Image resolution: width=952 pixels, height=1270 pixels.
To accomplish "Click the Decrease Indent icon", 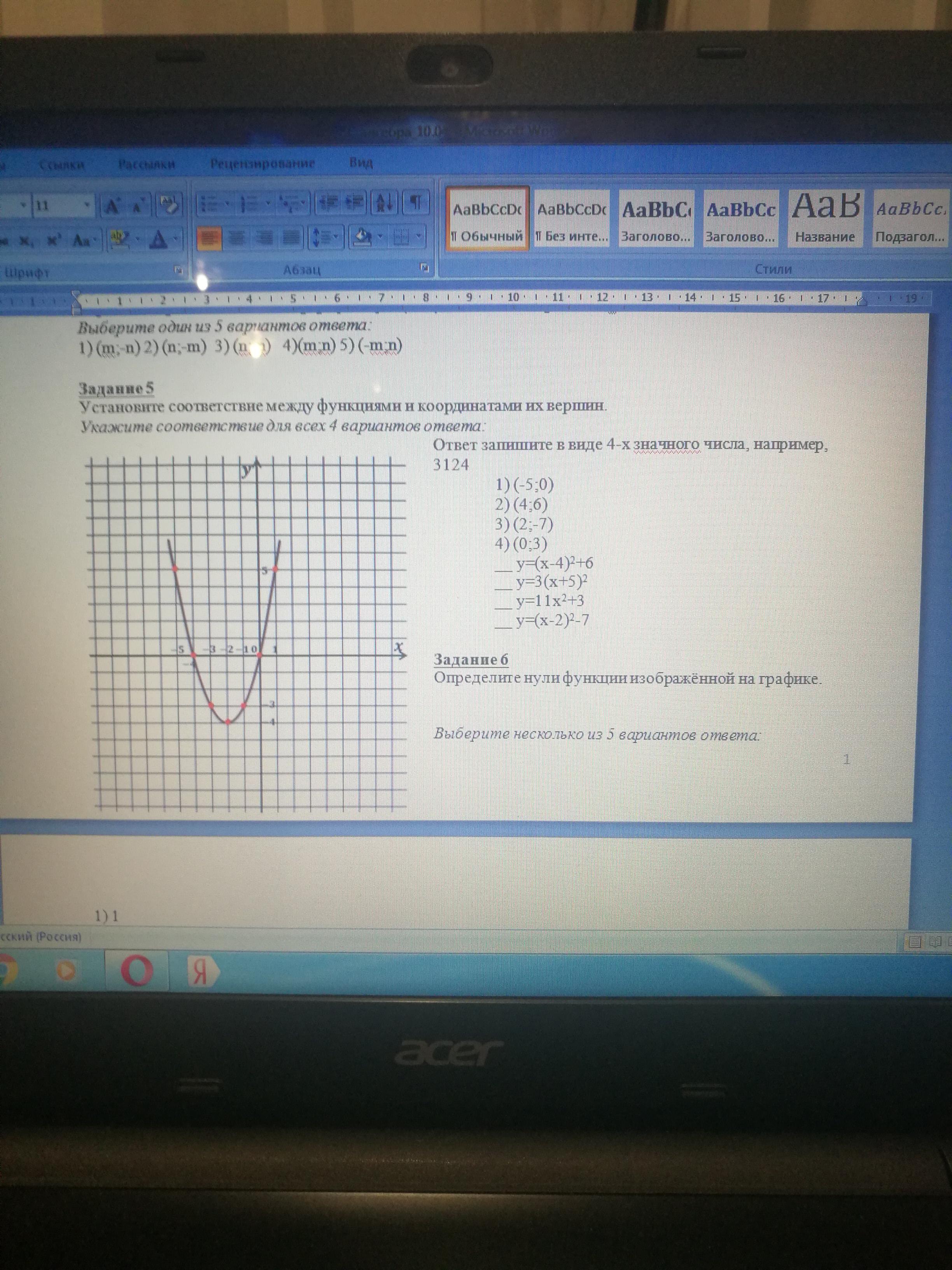I will 329,204.
